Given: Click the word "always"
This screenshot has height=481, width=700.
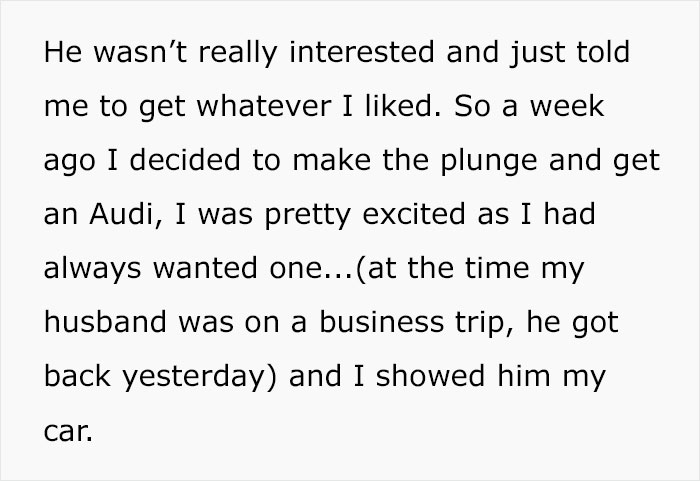Looking at the screenshot, I should [91, 270].
